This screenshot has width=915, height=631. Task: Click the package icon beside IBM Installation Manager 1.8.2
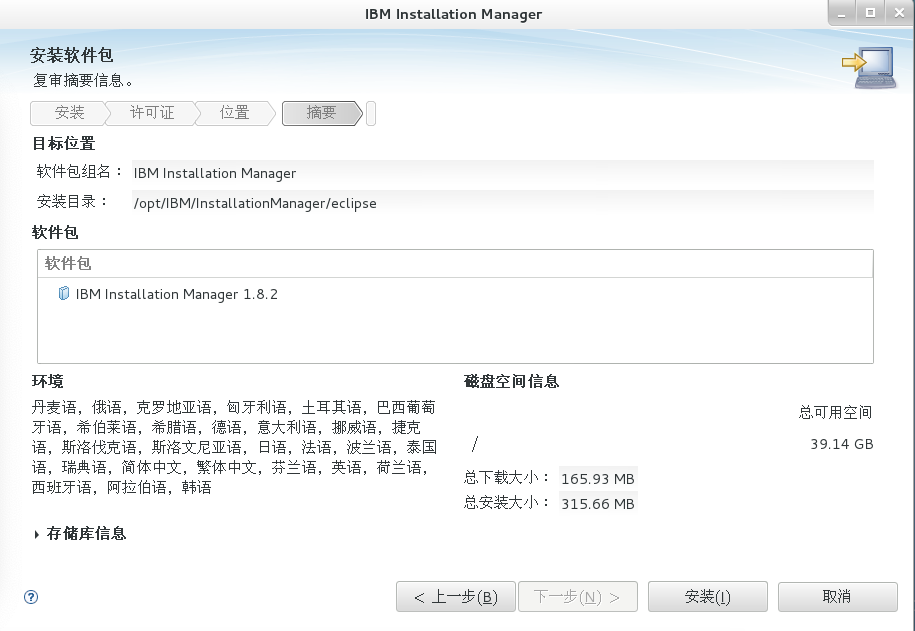[64, 293]
